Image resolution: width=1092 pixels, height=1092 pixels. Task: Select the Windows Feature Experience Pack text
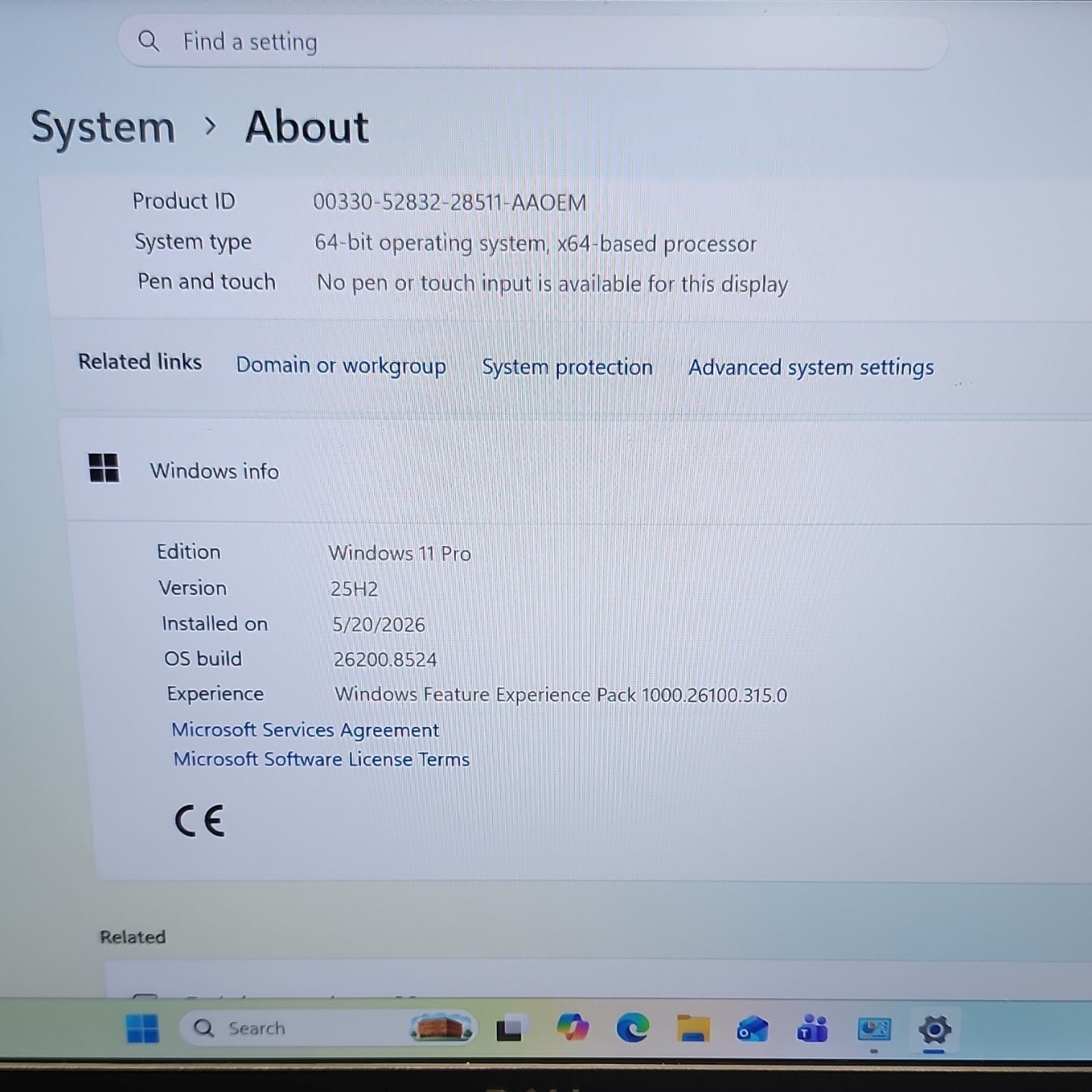coord(561,695)
